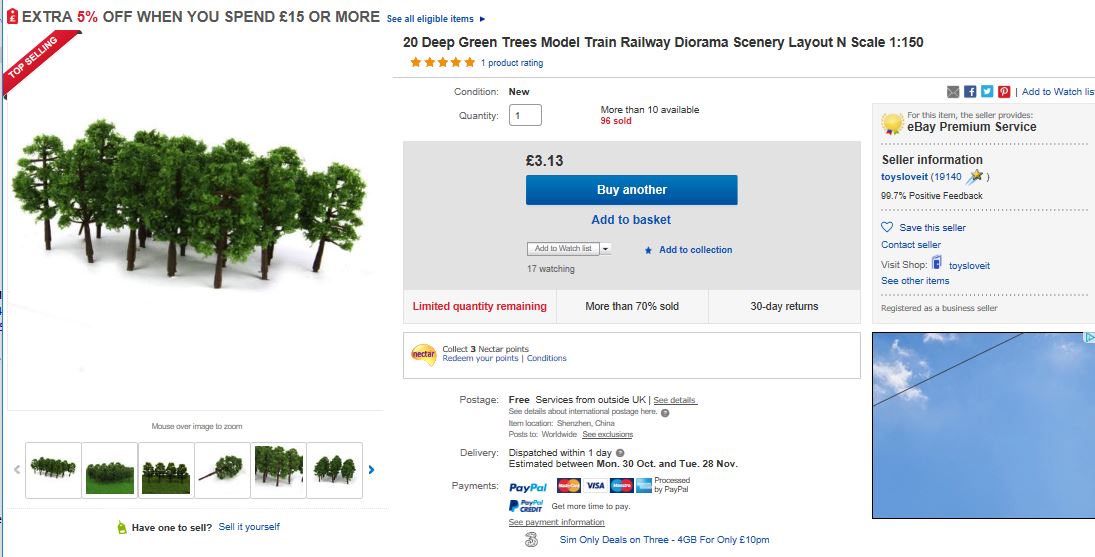The height and width of the screenshot is (557, 1095).
Task: Click shop door icon beside toysloveit
Action: tap(937, 263)
